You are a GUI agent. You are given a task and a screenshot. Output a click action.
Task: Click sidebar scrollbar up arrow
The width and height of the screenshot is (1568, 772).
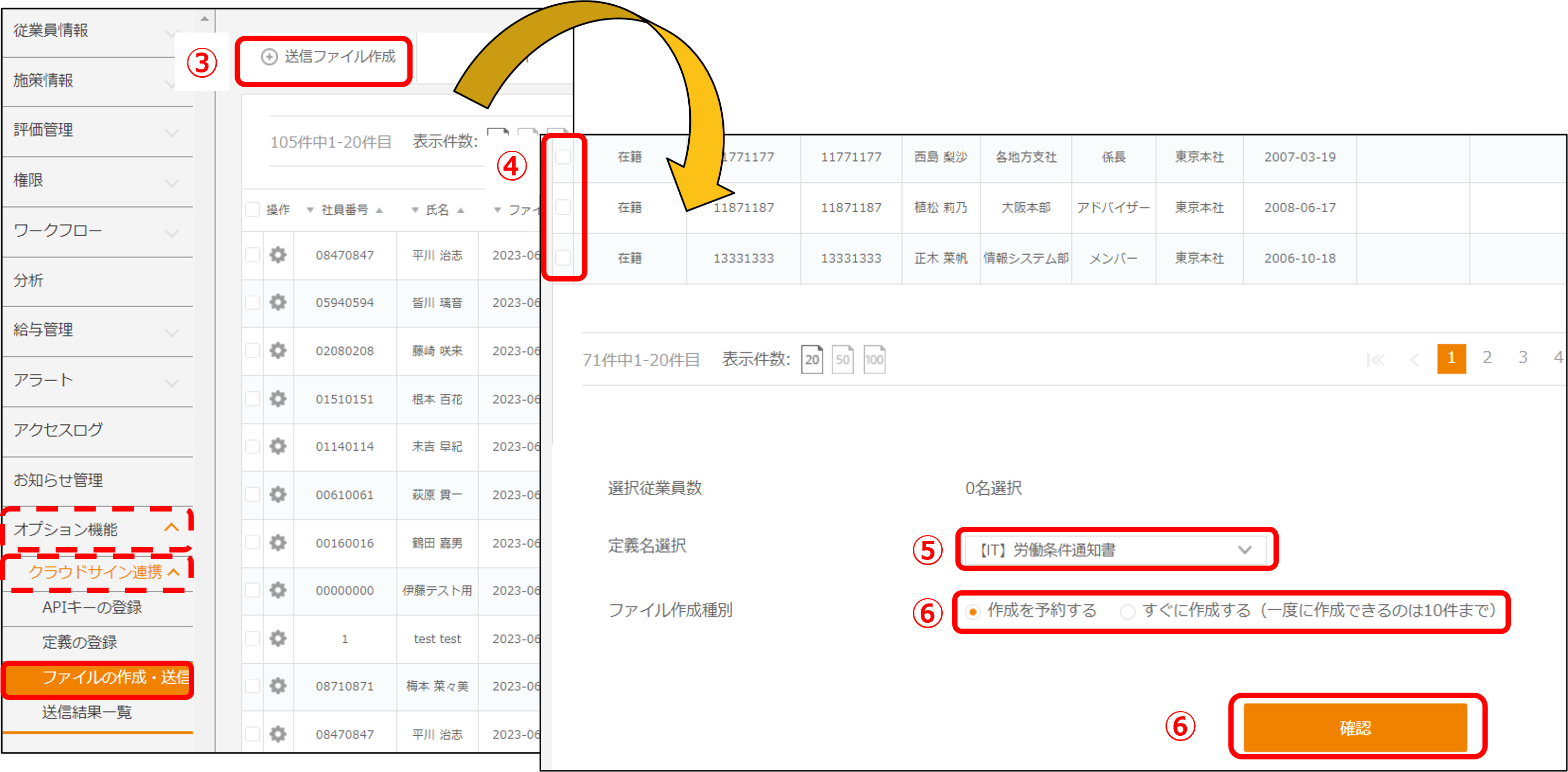tap(205, 19)
